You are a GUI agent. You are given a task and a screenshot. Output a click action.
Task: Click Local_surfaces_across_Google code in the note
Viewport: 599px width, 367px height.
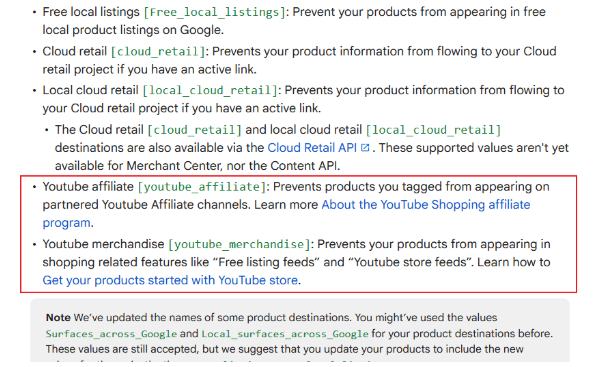click(285, 334)
